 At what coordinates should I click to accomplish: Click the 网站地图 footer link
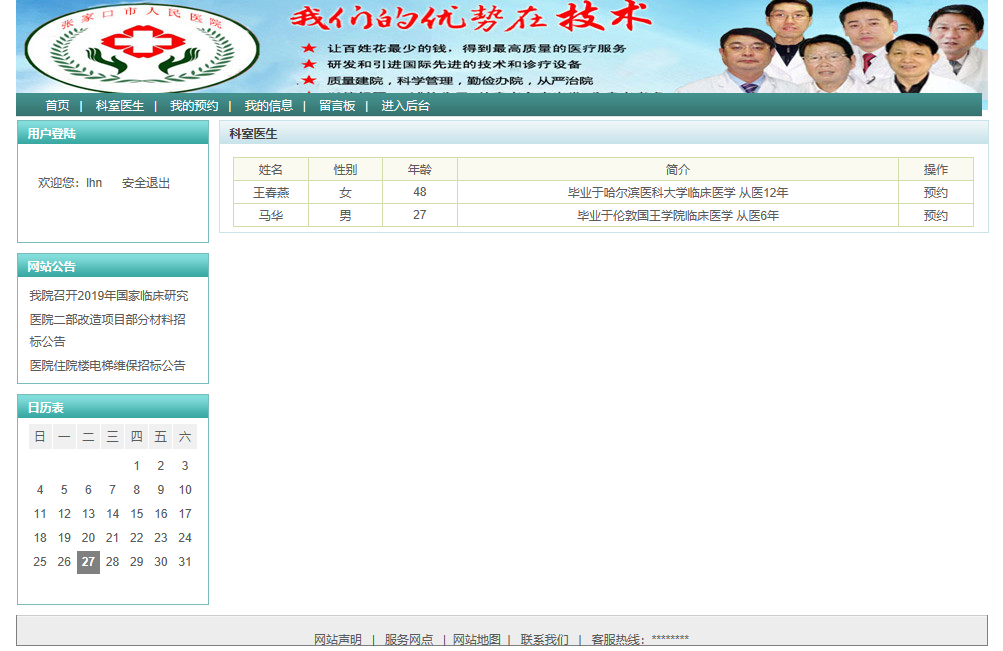pyautogui.click(x=477, y=639)
